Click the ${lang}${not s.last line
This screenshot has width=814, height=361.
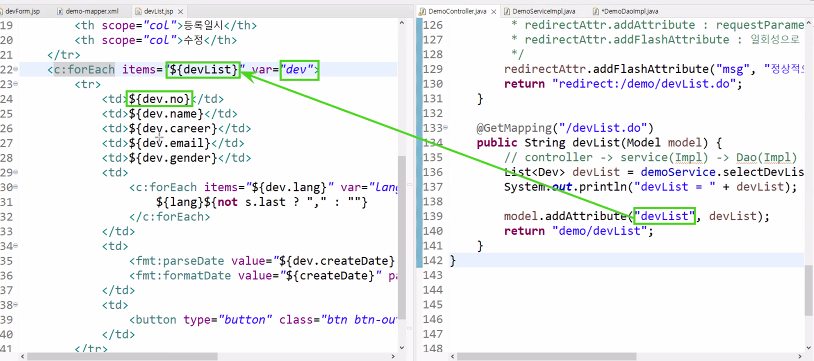[x=262, y=202]
